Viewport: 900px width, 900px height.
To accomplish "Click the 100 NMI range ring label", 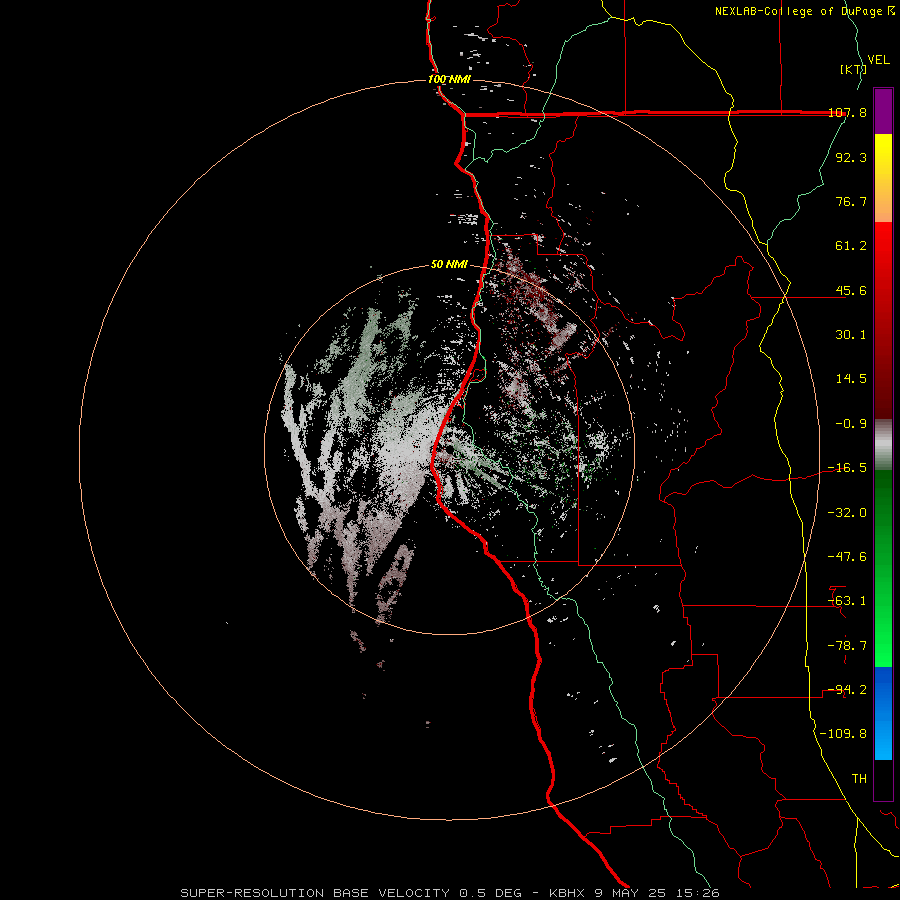I will point(449,79).
